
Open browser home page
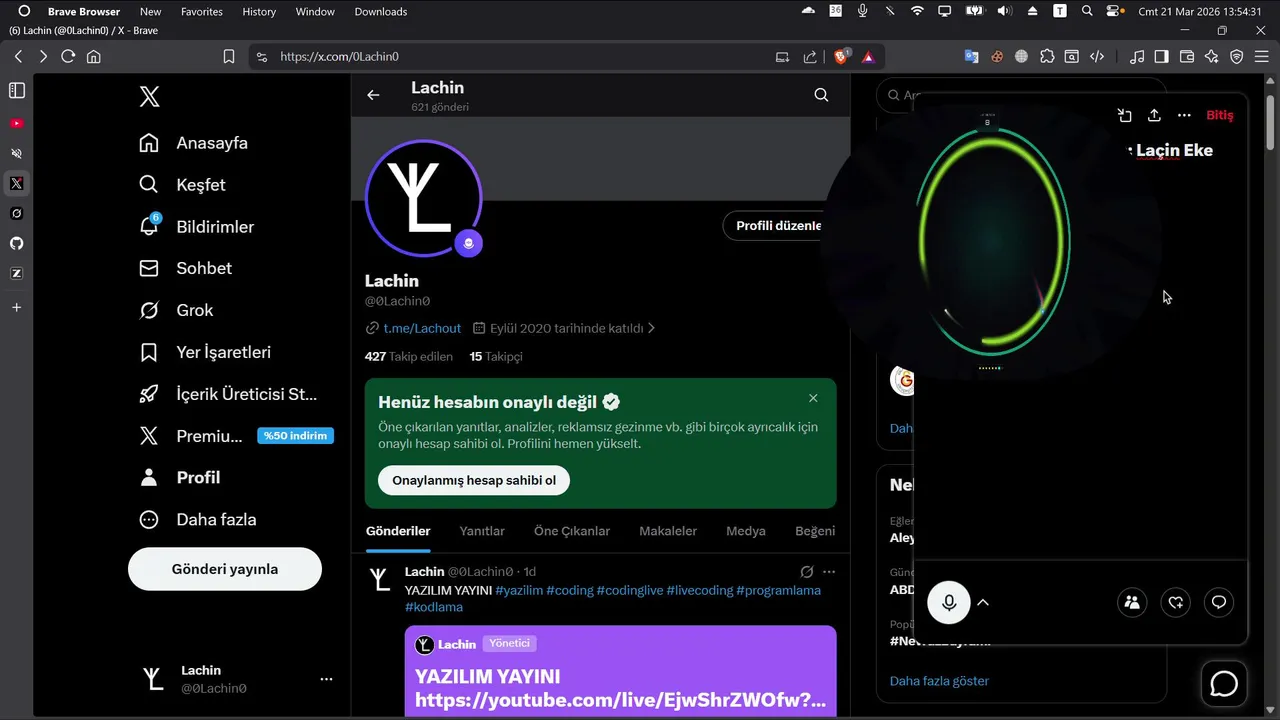click(x=94, y=57)
